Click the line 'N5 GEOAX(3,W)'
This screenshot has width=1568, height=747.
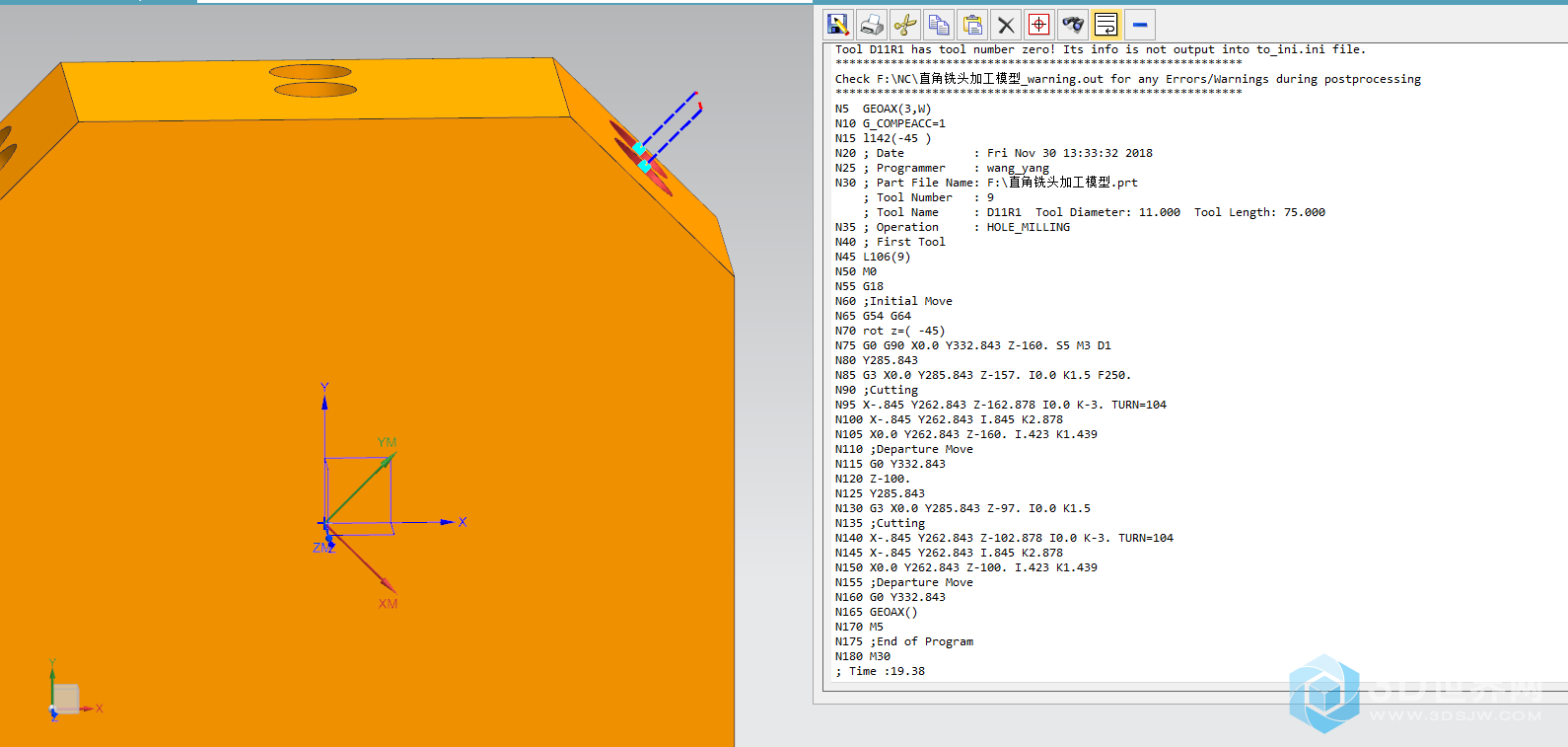(883, 109)
